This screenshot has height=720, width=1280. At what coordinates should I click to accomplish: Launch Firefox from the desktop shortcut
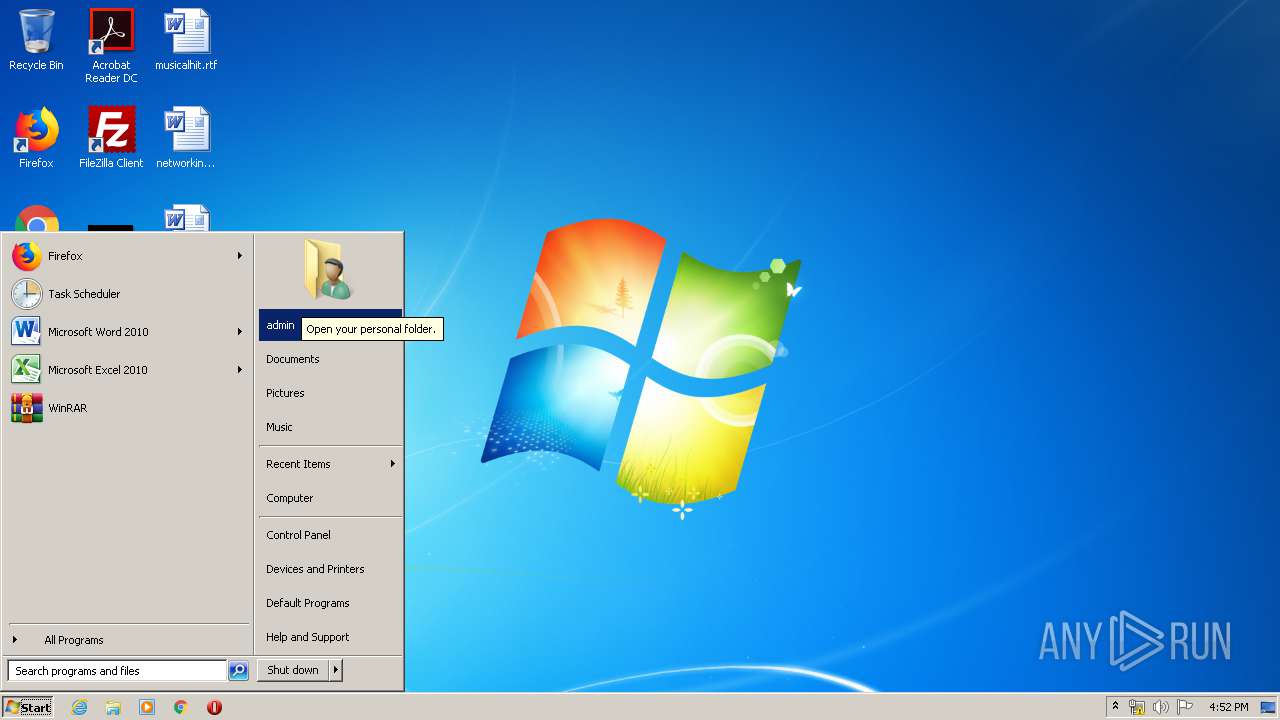click(x=36, y=138)
